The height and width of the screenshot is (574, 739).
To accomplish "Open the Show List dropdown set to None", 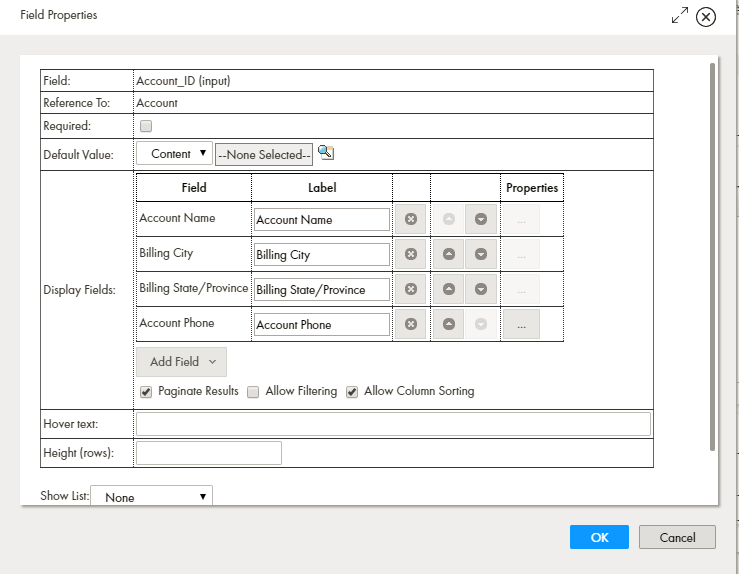I will 151,496.
